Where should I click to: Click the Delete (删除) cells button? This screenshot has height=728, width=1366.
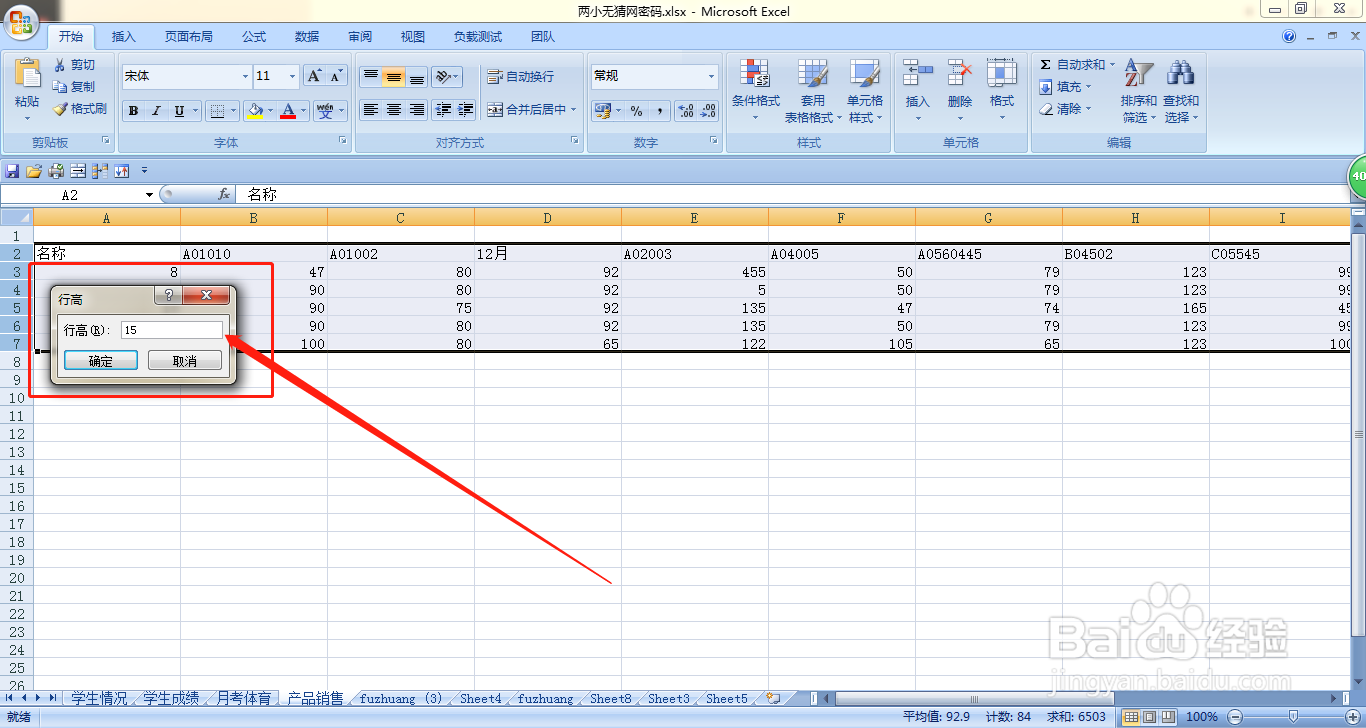coord(960,90)
